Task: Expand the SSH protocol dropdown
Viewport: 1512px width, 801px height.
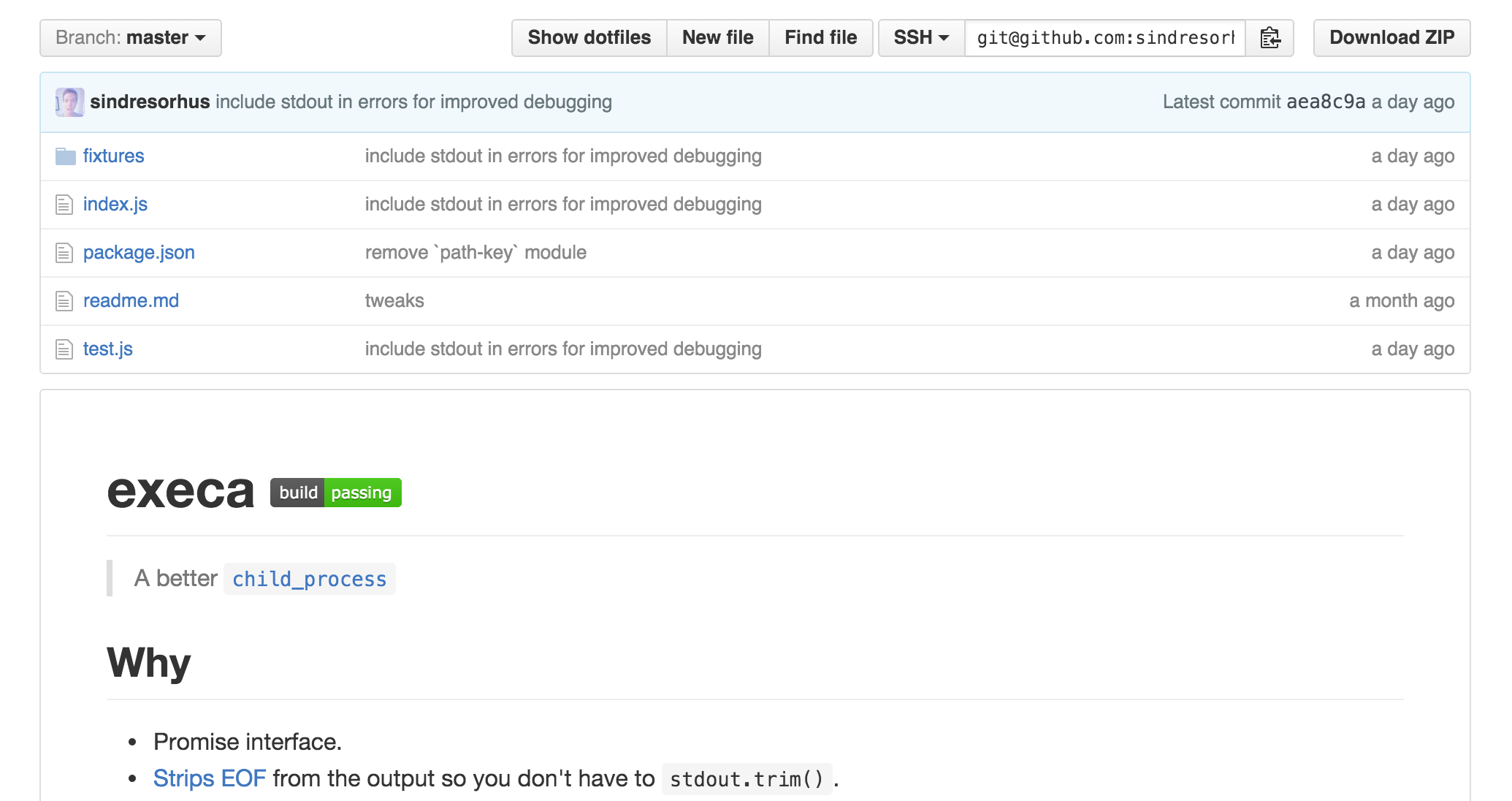Action: [x=921, y=38]
